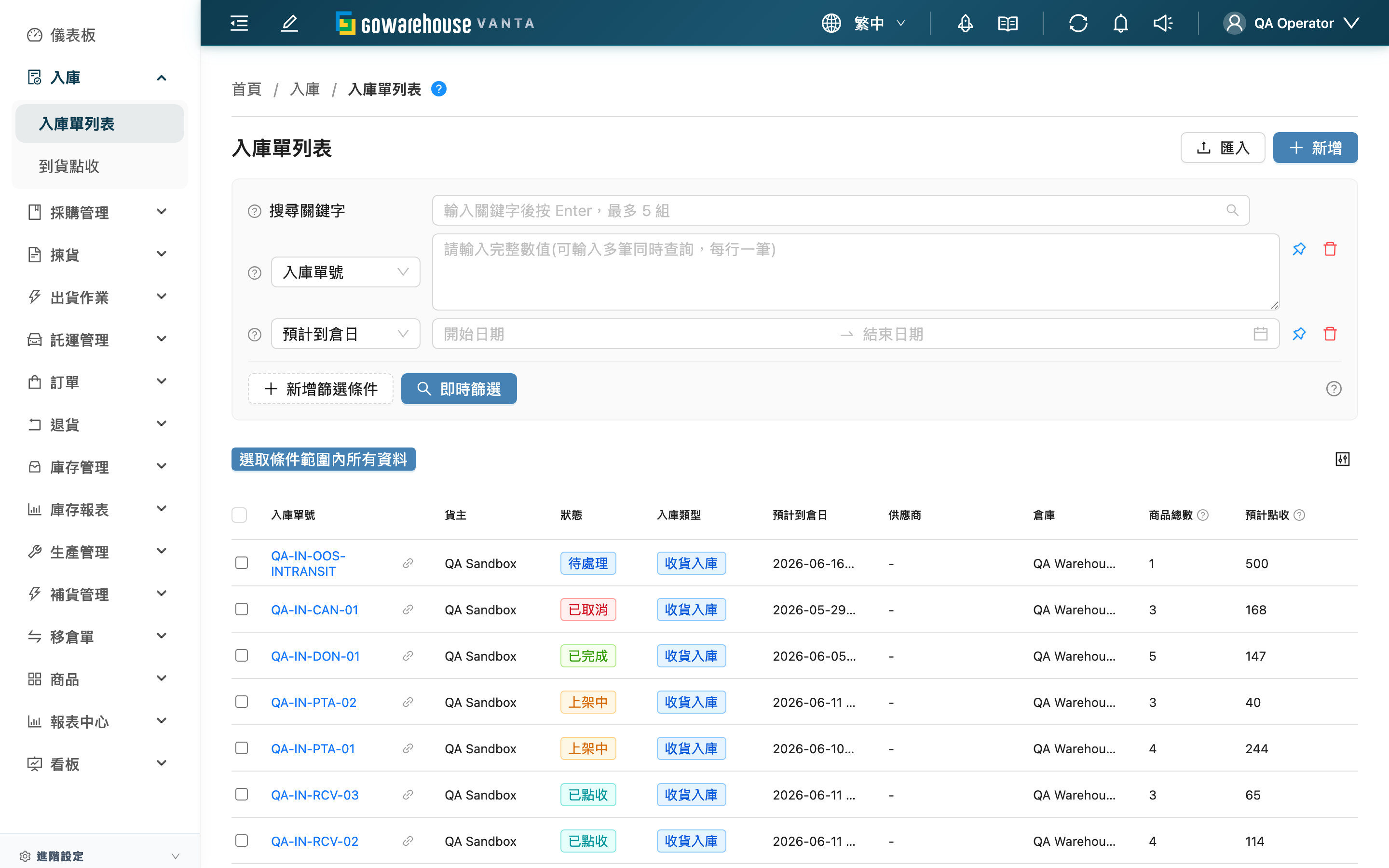This screenshot has height=868, width=1389.
Task: Delete the 預計到倉日 filter row
Action: [1330, 334]
